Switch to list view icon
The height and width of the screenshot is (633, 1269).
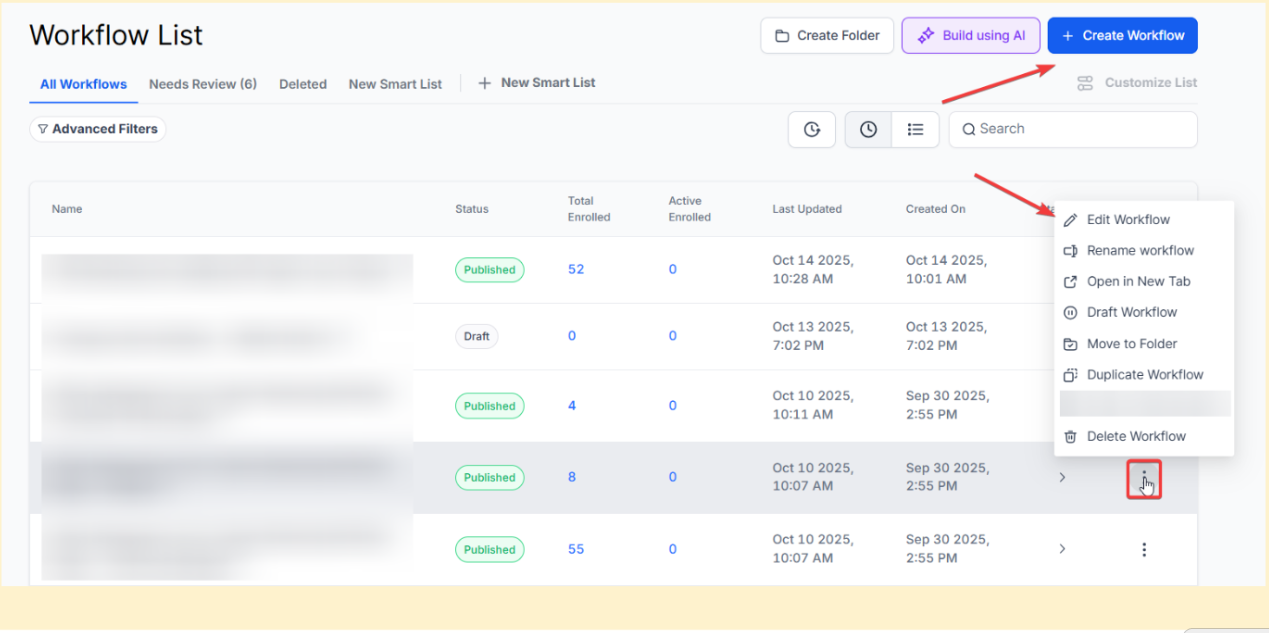915,130
